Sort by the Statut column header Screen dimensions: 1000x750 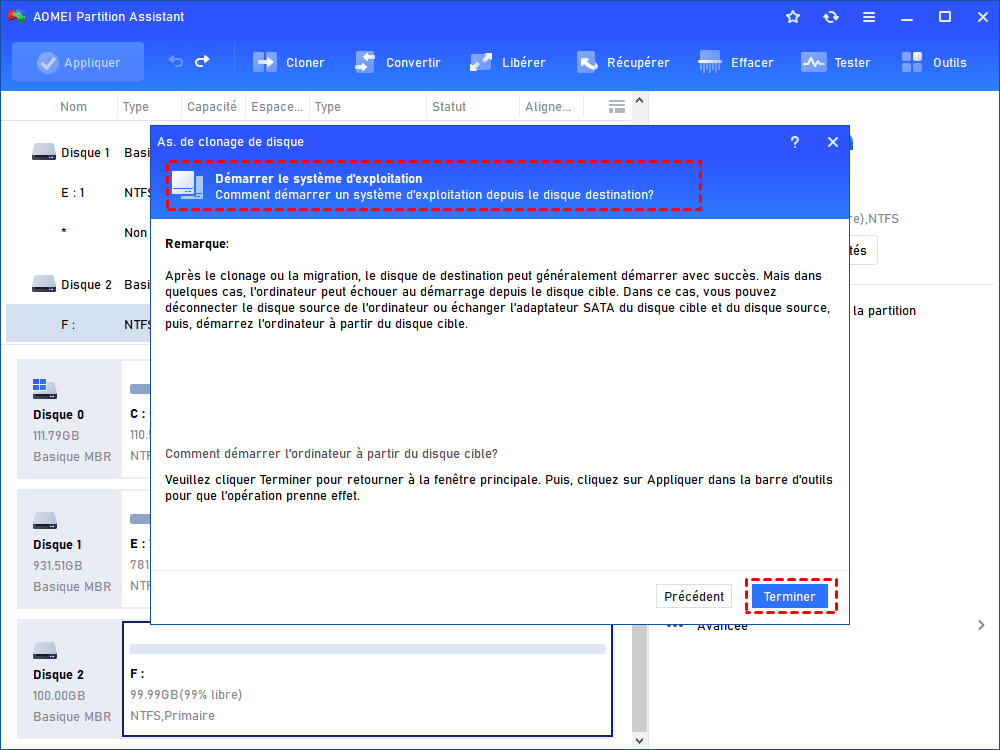click(x=449, y=107)
